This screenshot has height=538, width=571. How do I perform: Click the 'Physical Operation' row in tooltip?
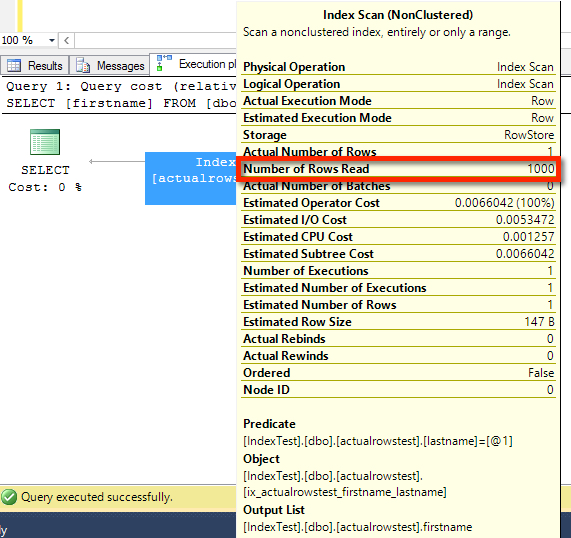coord(398,67)
